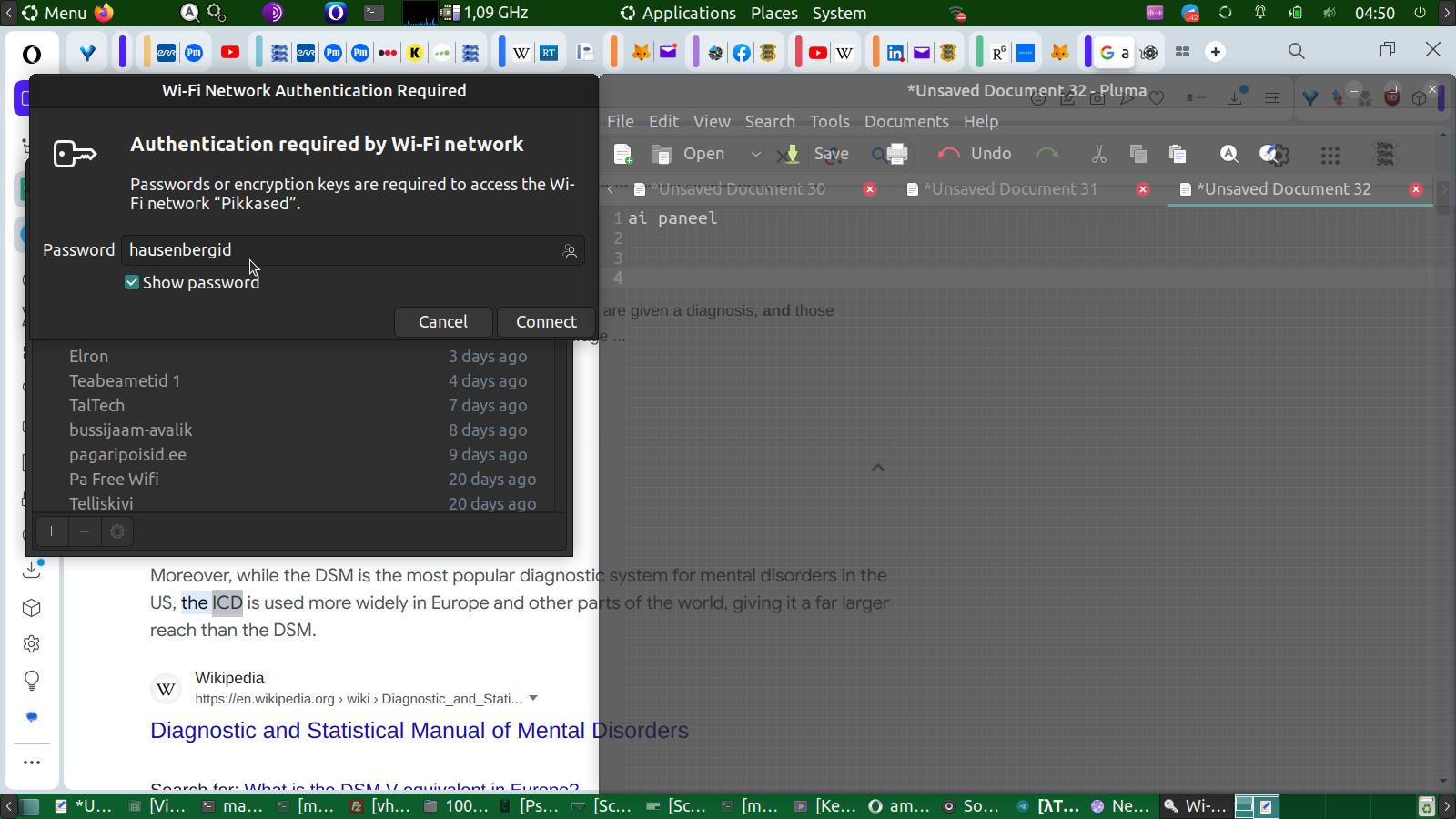Click the Wi-Fi password input field
Screen dimensions: 1456x819
[353, 250]
